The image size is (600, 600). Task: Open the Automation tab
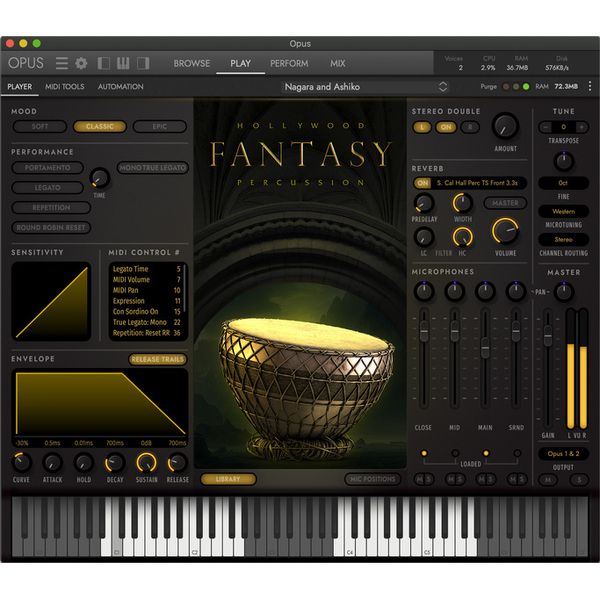(x=121, y=86)
